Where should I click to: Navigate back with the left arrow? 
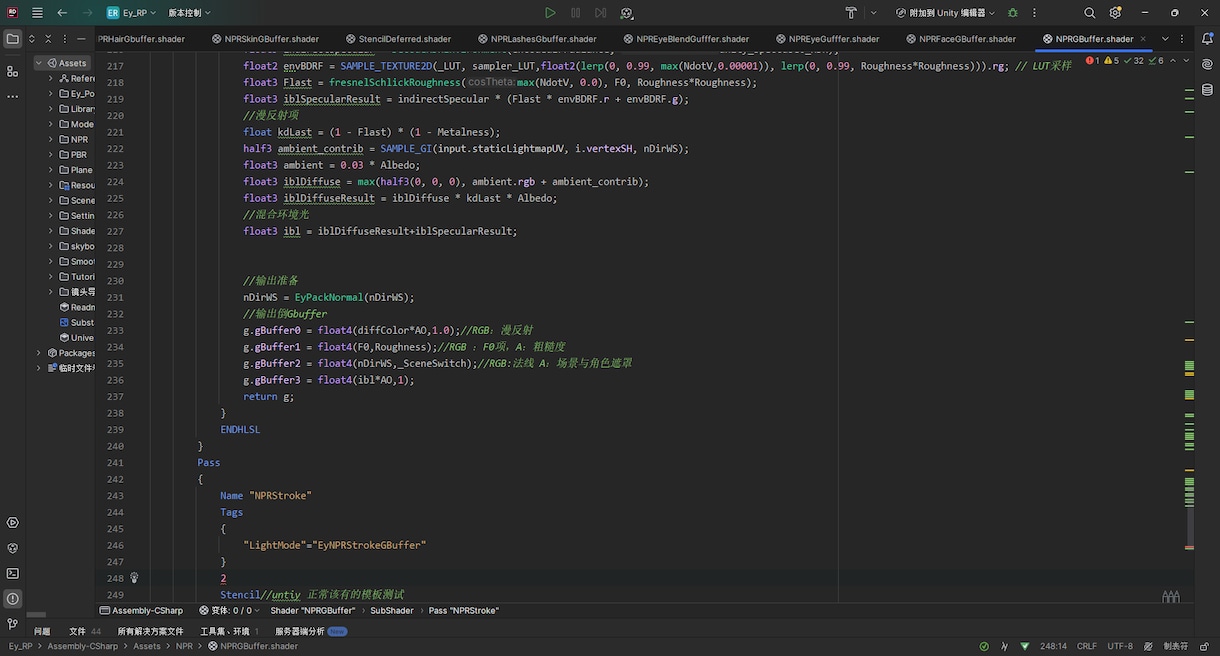pyautogui.click(x=62, y=13)
